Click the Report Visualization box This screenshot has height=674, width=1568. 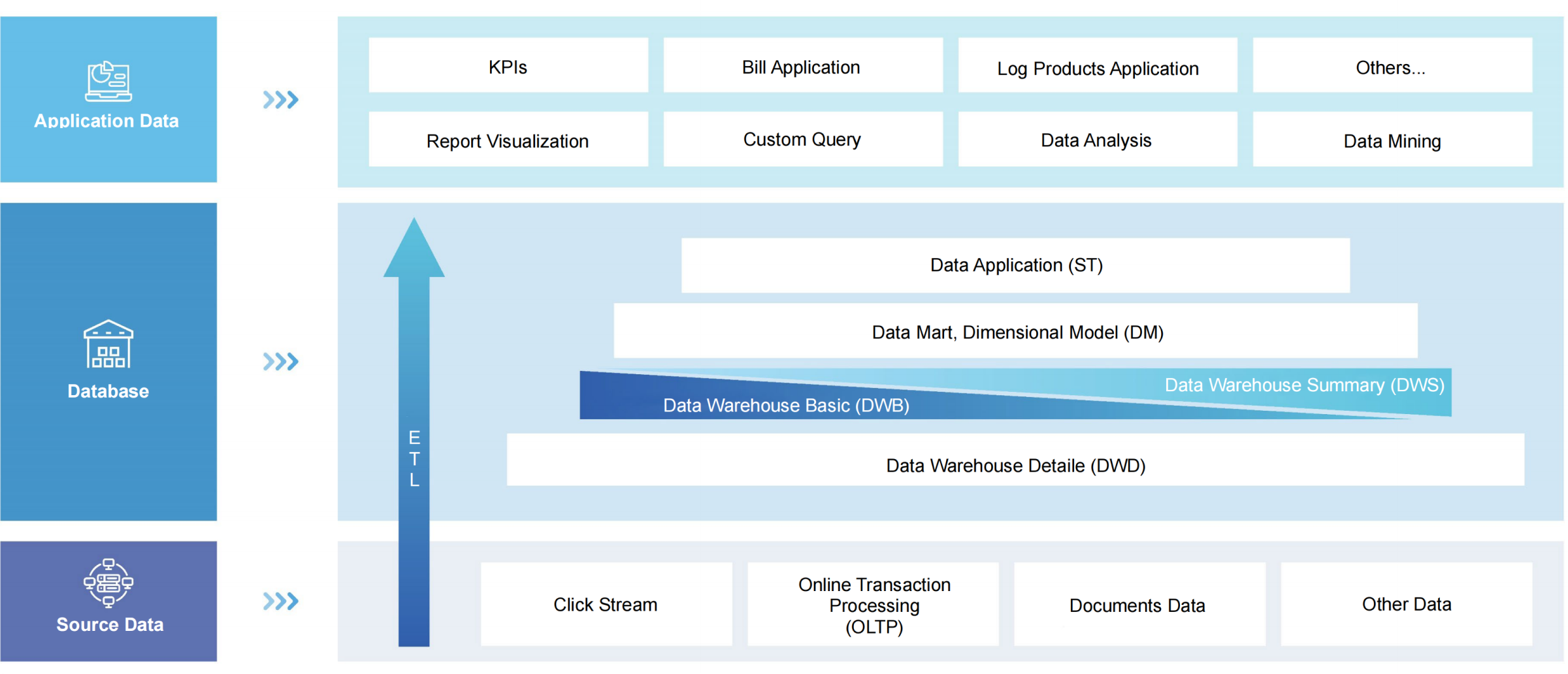click(508, 140)
